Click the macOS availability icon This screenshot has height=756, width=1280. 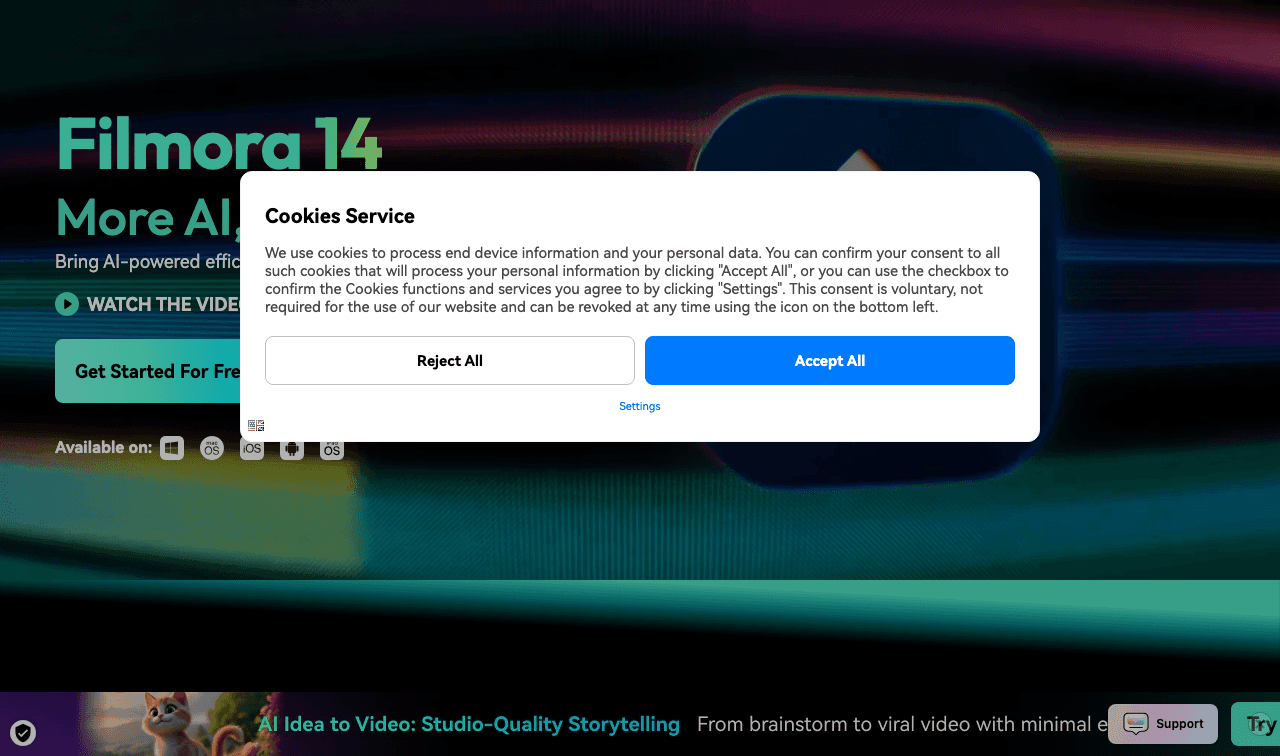(x=211, y=447)
